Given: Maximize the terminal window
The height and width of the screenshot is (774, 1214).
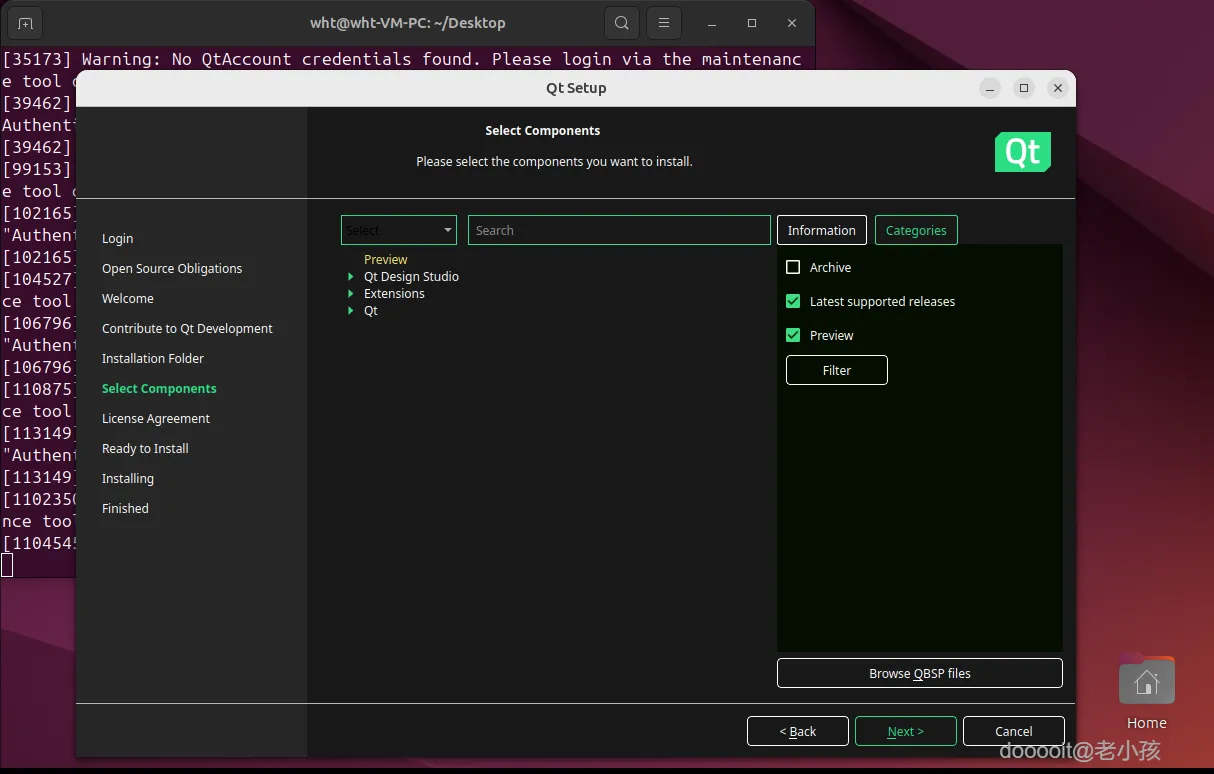Looking at the screenshot, I should [752, 23].
